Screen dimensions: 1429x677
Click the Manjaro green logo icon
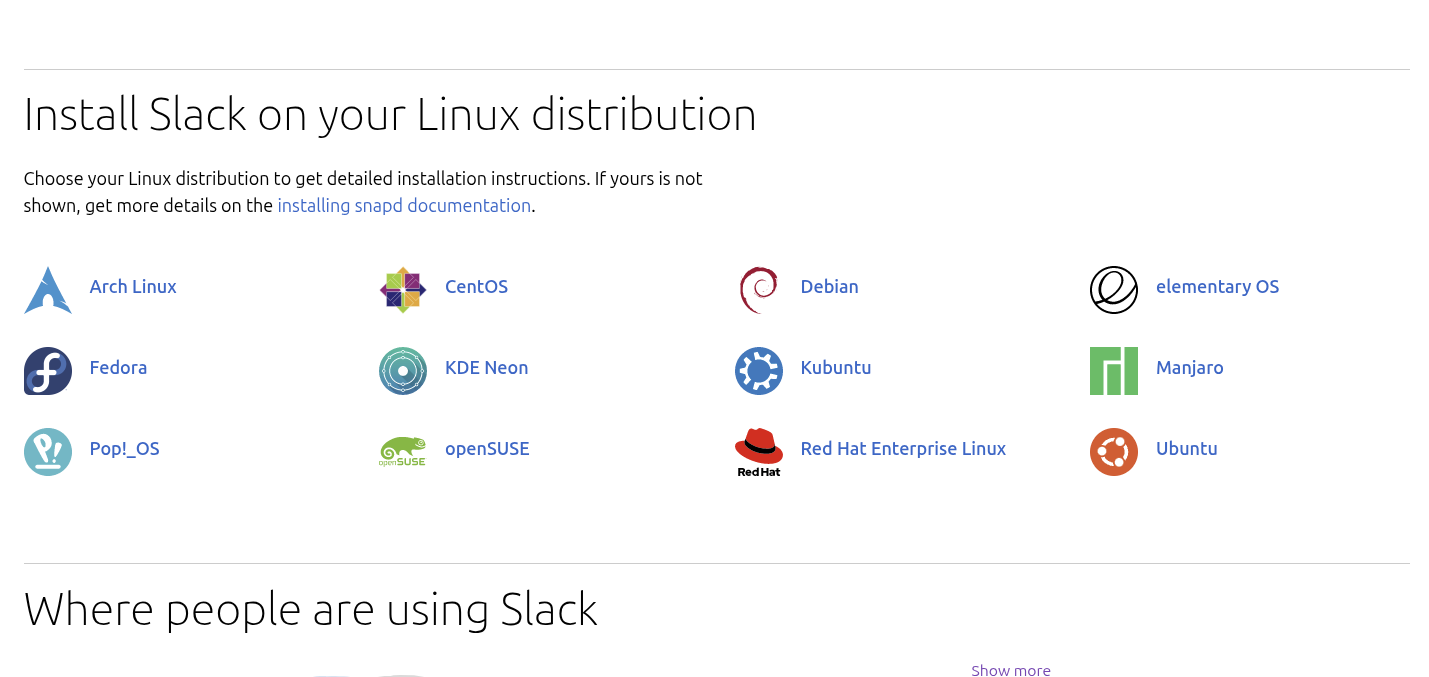tap(1114, 371)
